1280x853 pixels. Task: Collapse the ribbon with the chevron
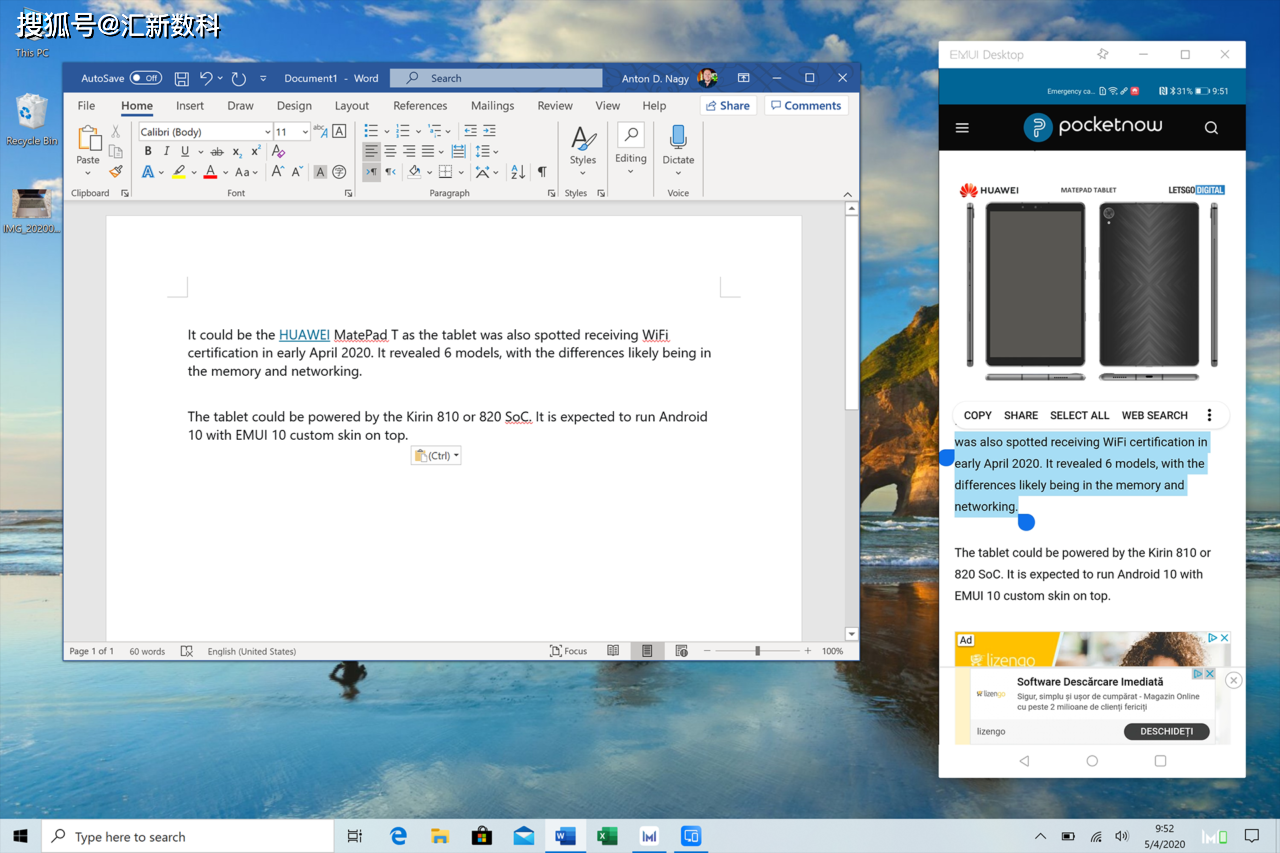click(848, 194)
